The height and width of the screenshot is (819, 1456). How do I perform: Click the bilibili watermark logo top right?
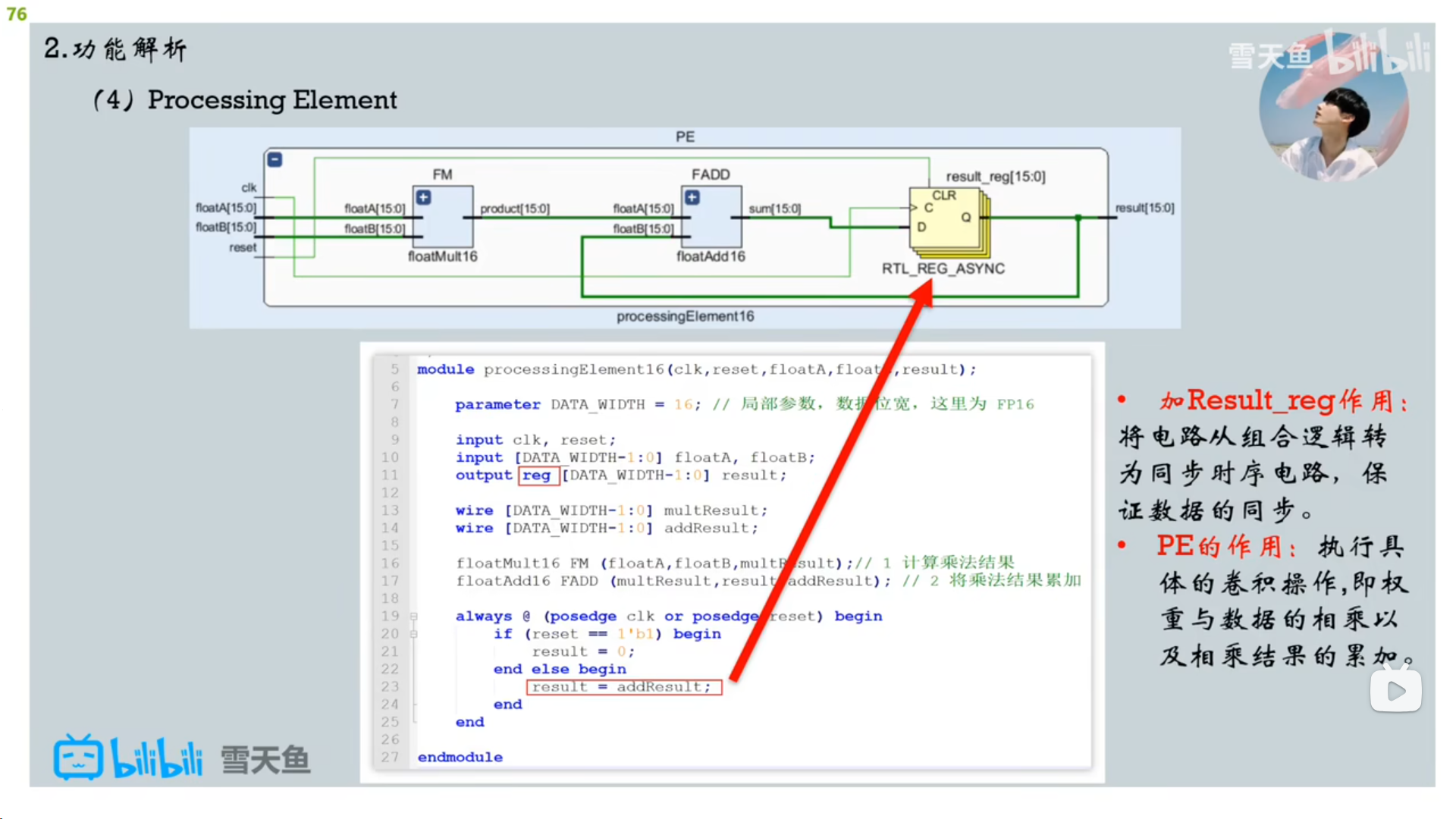tap(1378, 53)
